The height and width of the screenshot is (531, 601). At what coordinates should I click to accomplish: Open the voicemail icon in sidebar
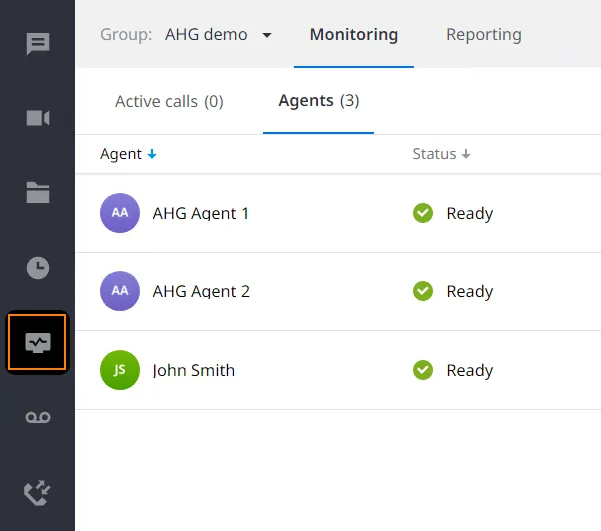(38, 417)
